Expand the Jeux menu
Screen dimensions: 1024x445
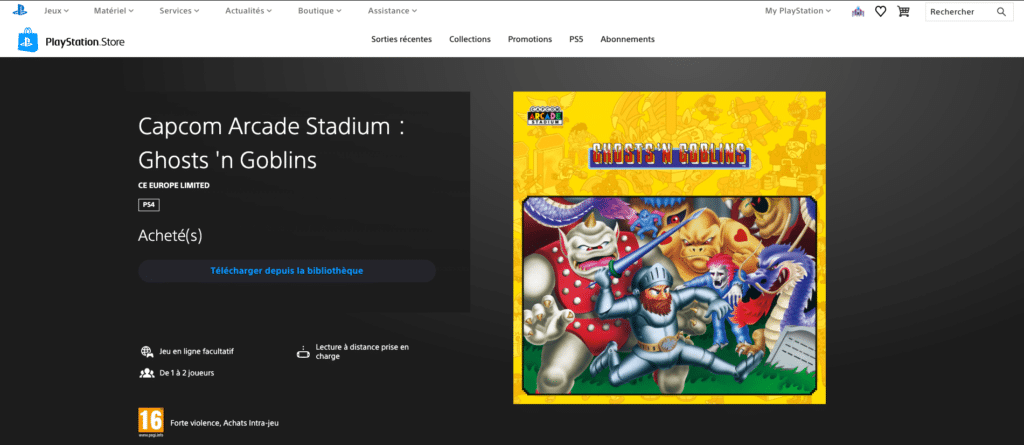56,11
